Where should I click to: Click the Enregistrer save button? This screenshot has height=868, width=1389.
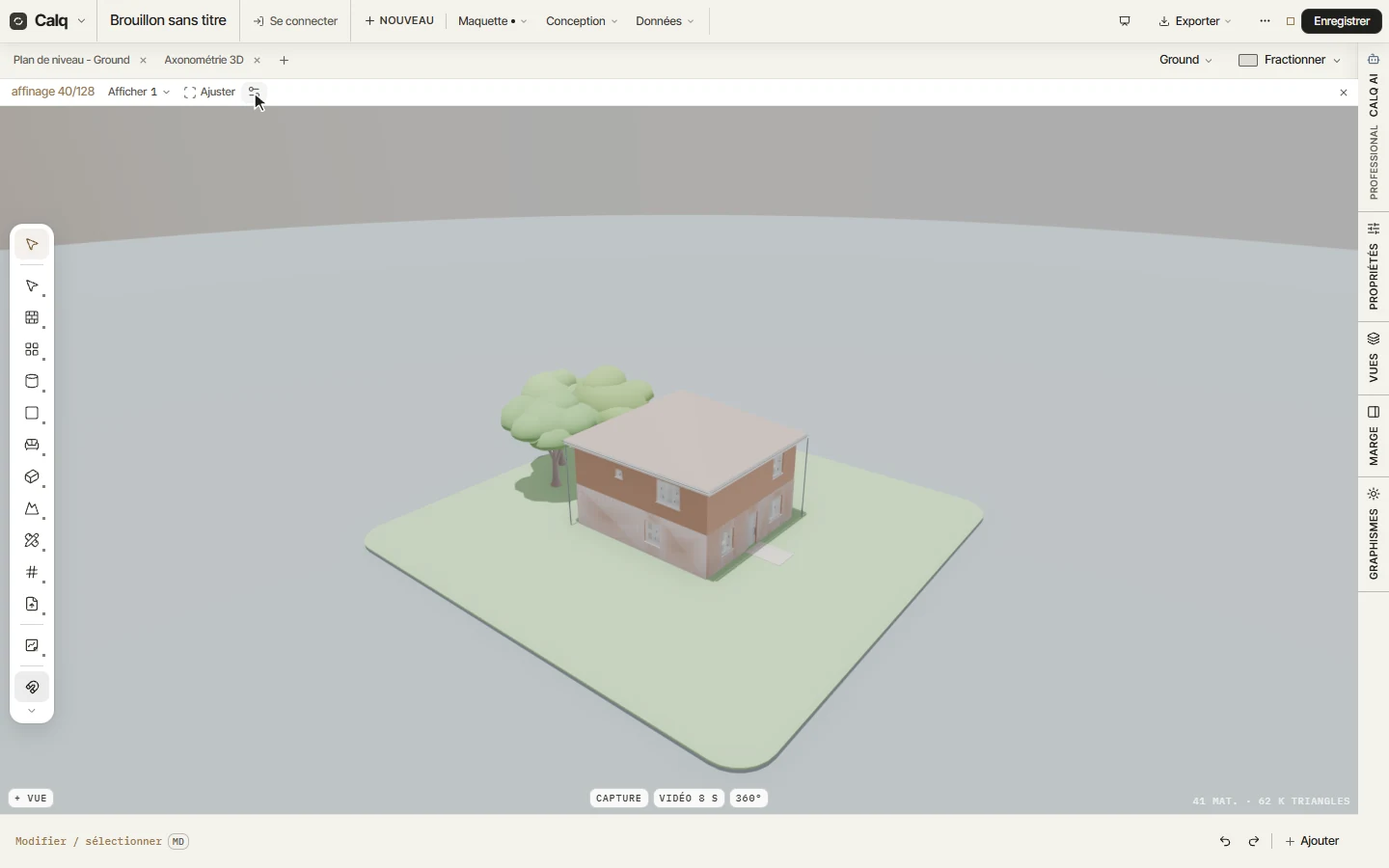pyautogui.click(x=1342, y=21)
